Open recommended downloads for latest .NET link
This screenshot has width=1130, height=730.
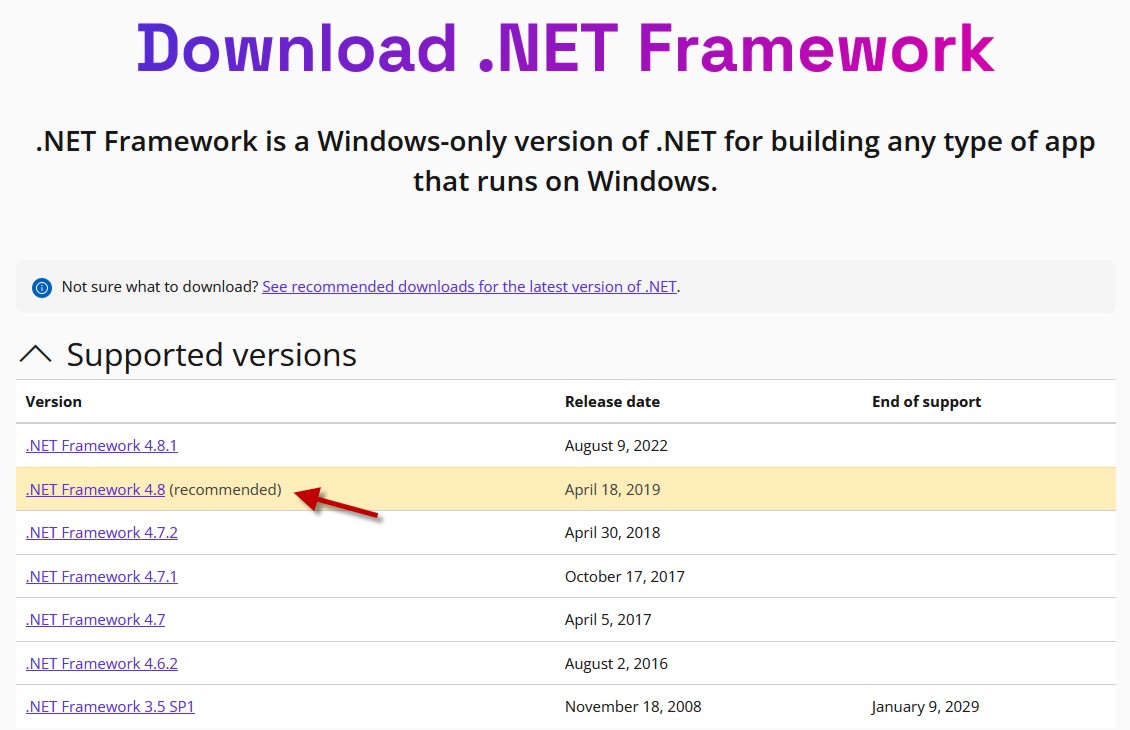[x=469, y=287]
